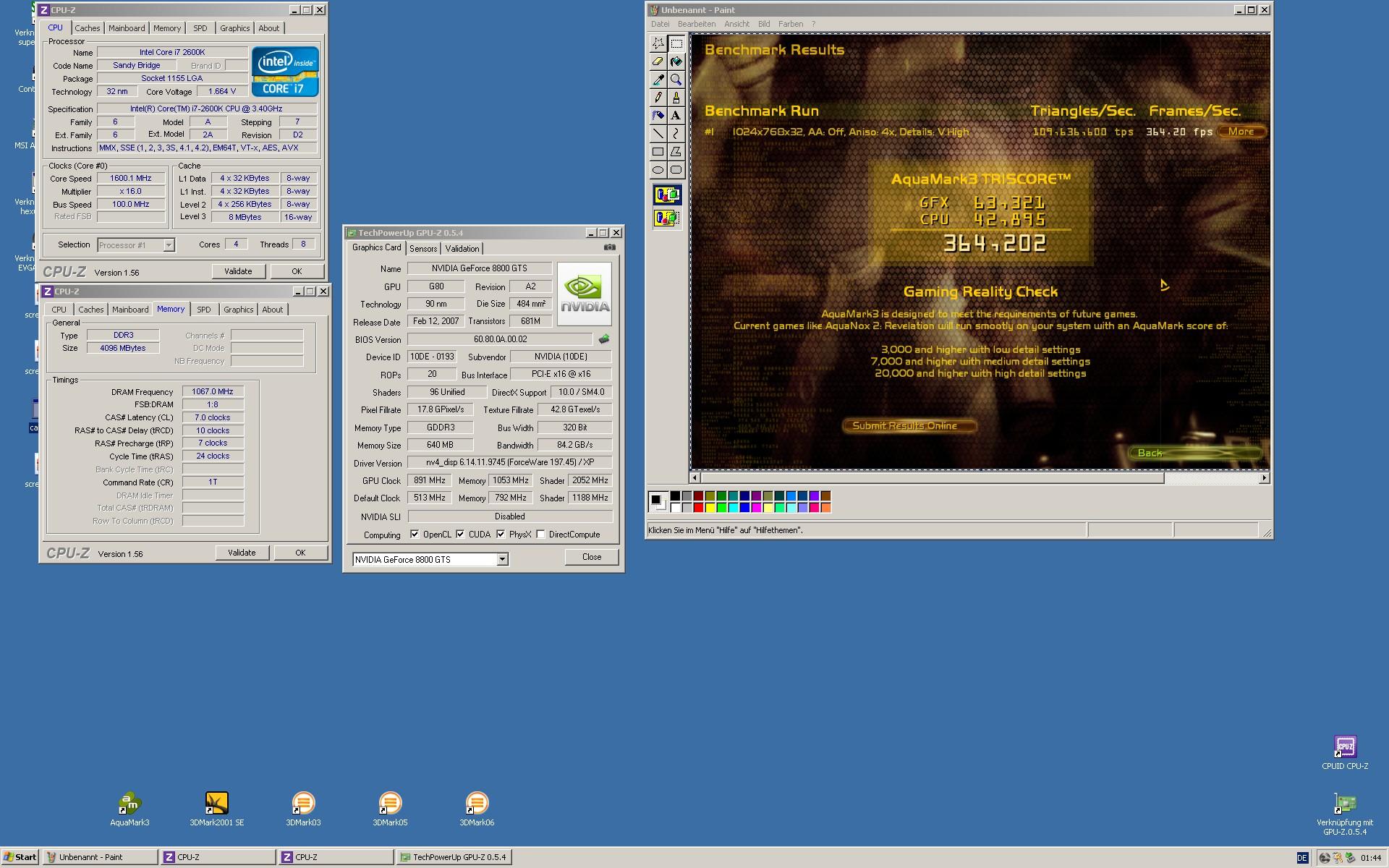Screen dimensions: 1389x868
Task: Open the Datei menu in Paint
Action: (660, 24)
